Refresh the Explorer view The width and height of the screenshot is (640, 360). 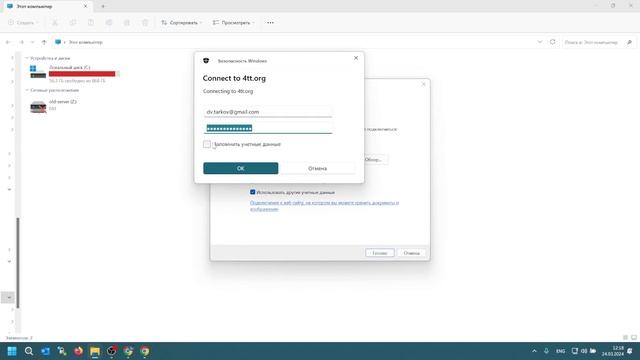tap(552, 42)
